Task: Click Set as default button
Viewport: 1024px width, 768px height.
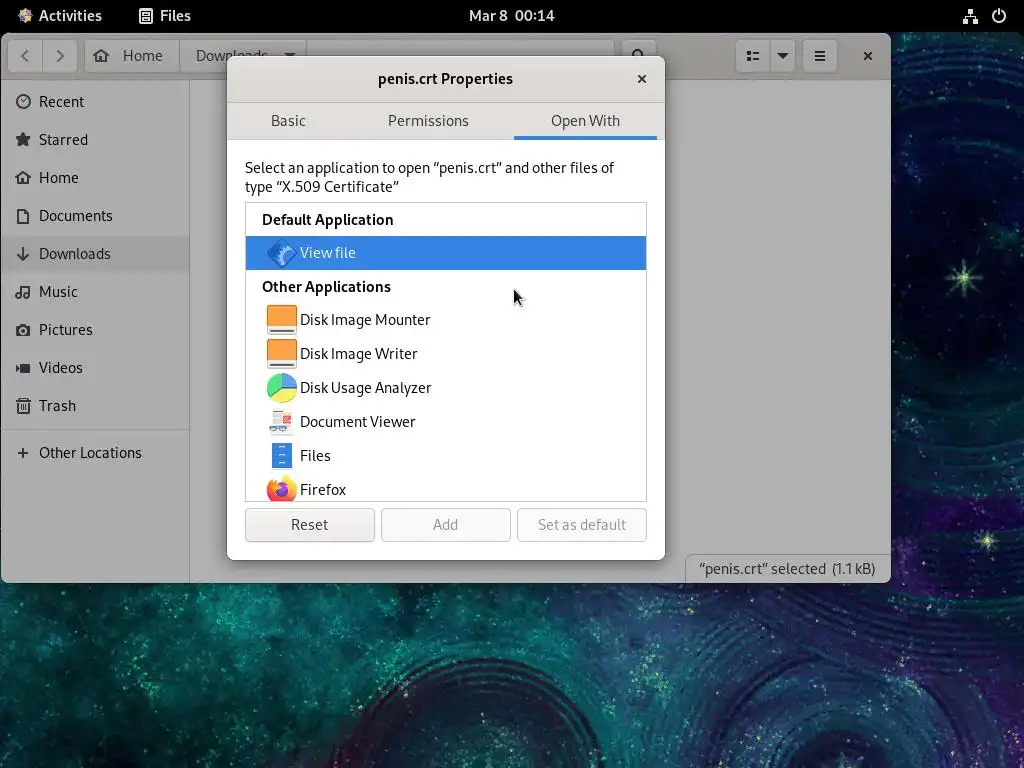Action: [x=581, y=525]
